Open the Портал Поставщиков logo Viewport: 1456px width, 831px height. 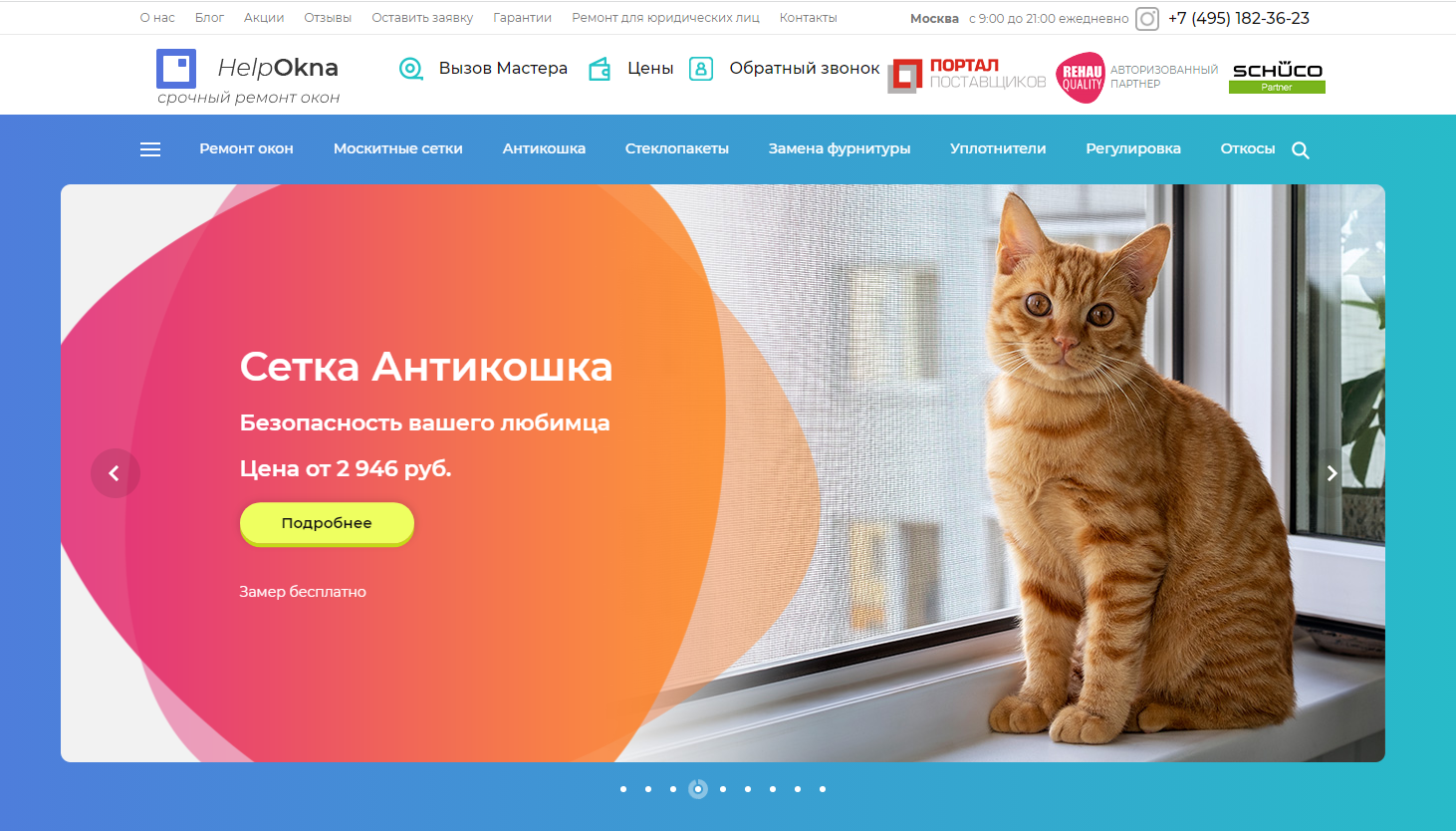967,75
